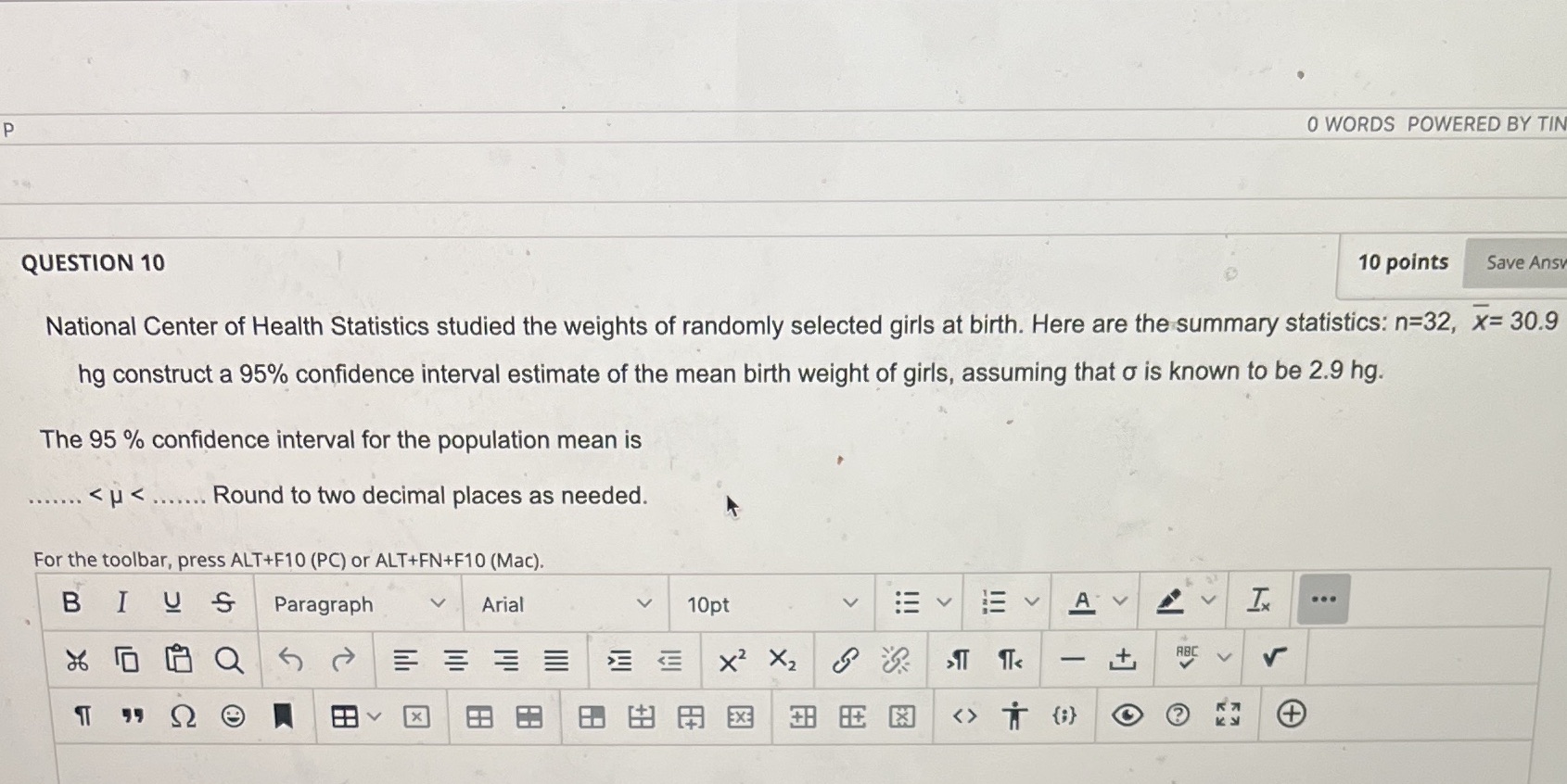Screen dimensions: 1567x784
Task: Delete table icon next to table menu
Action: coord(416,716)
